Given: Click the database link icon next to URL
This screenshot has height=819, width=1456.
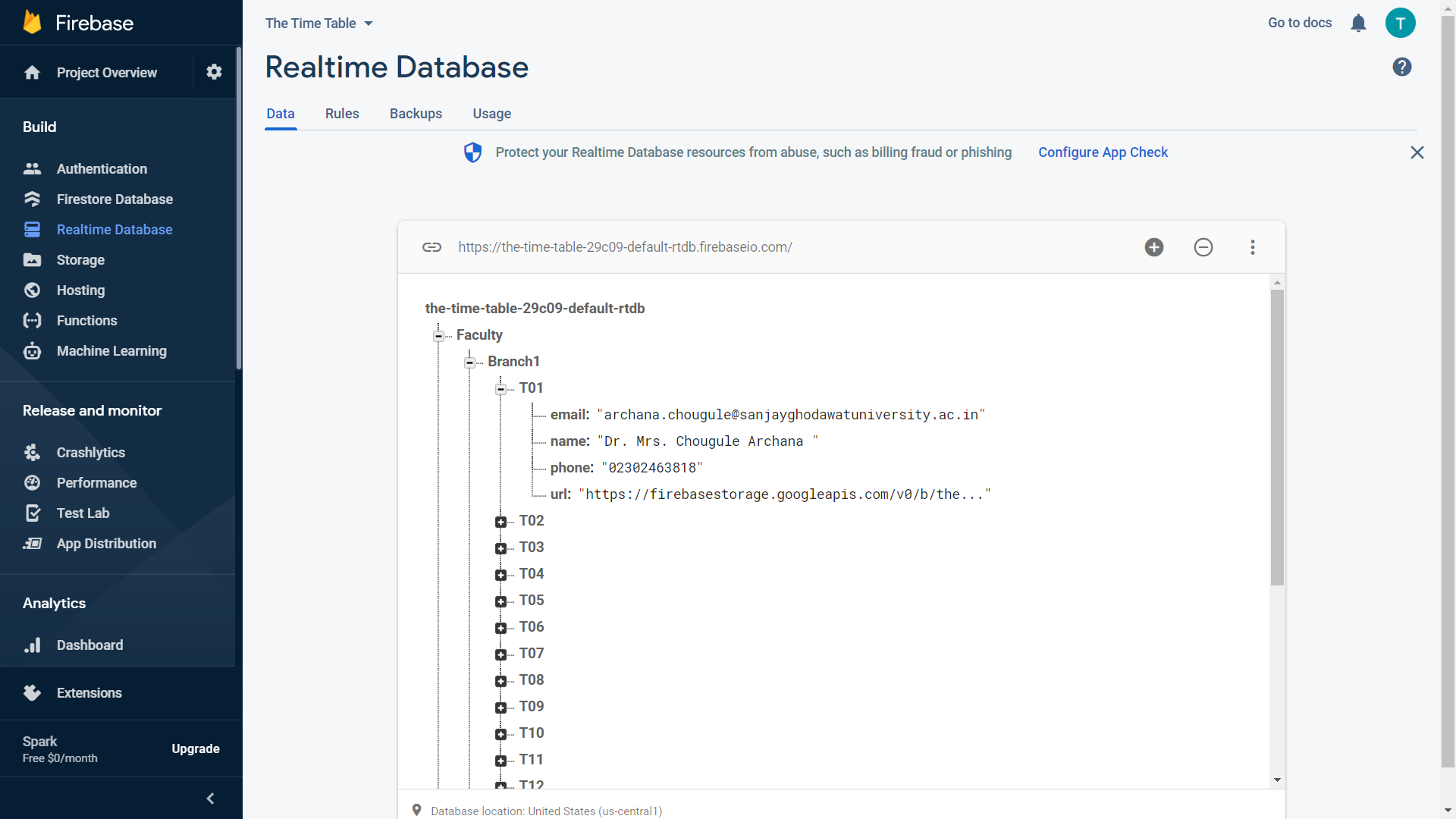Looking at the screenshot, I should (432, 247).
